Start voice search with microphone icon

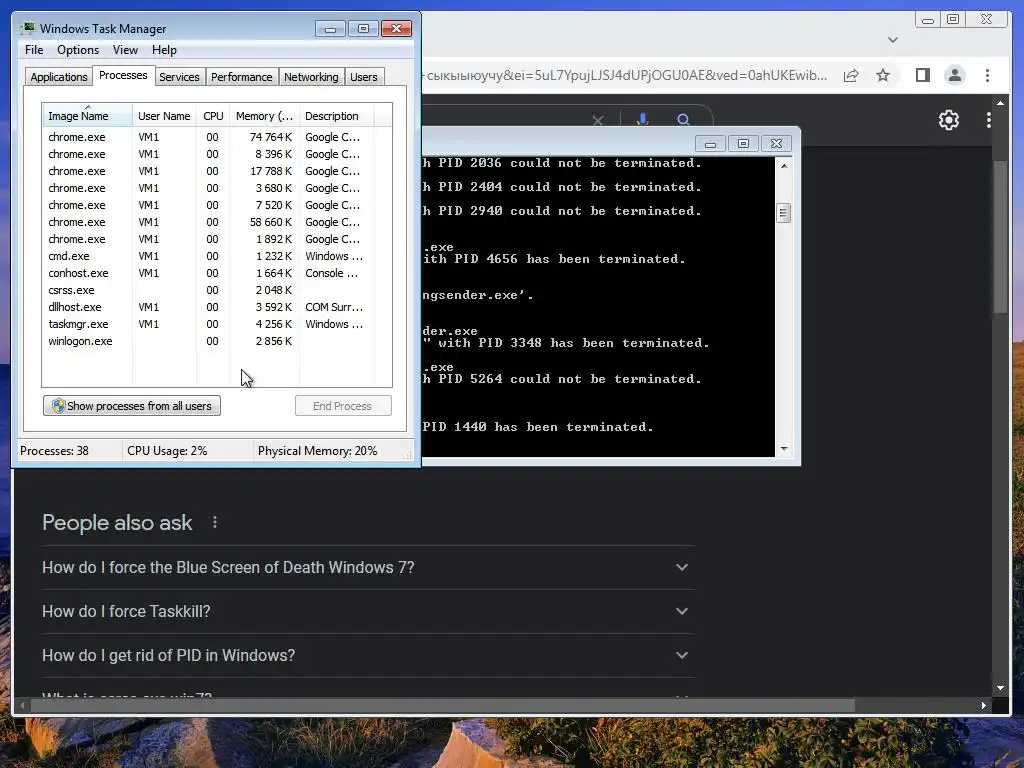[643, 120]
